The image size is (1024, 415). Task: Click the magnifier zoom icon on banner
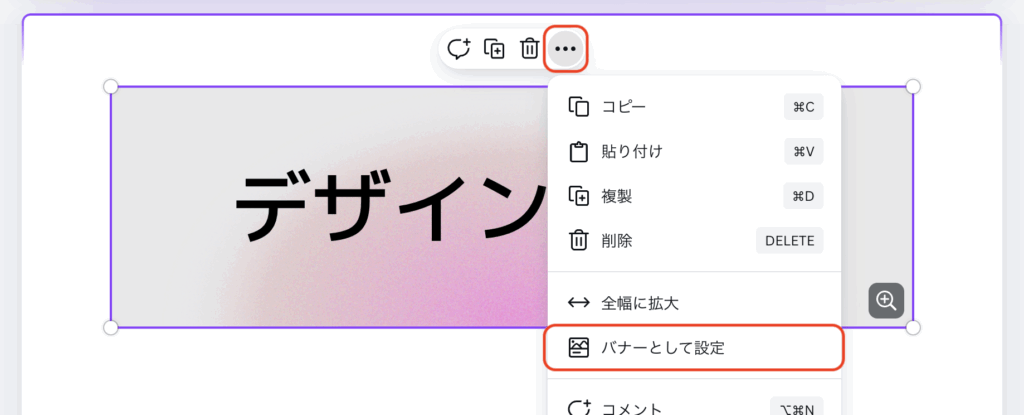(886, 300)
